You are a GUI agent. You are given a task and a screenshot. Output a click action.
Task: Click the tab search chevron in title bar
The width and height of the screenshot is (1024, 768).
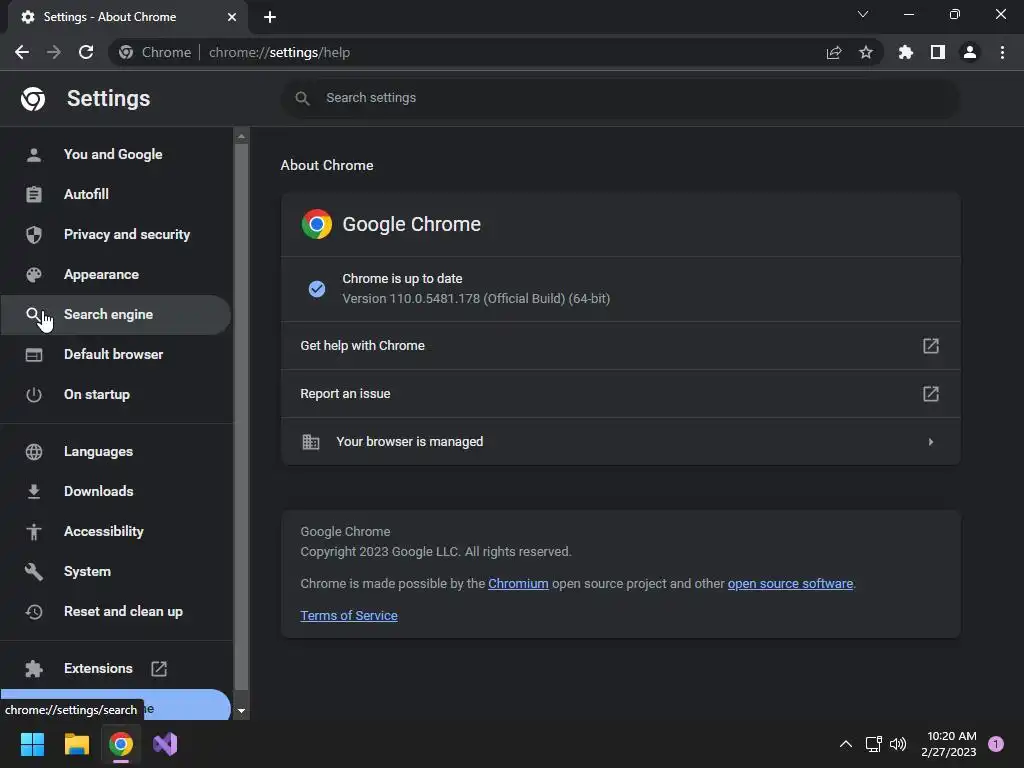[863, 14]
